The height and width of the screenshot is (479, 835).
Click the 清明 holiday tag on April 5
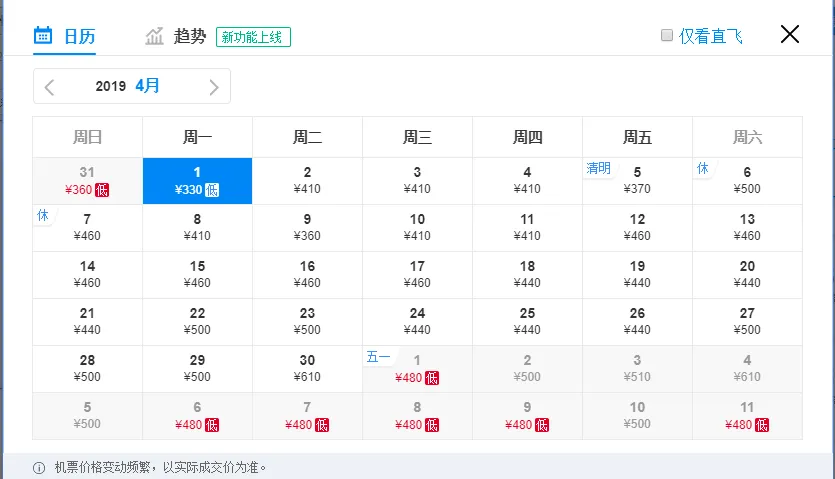(x=598, y=169)
